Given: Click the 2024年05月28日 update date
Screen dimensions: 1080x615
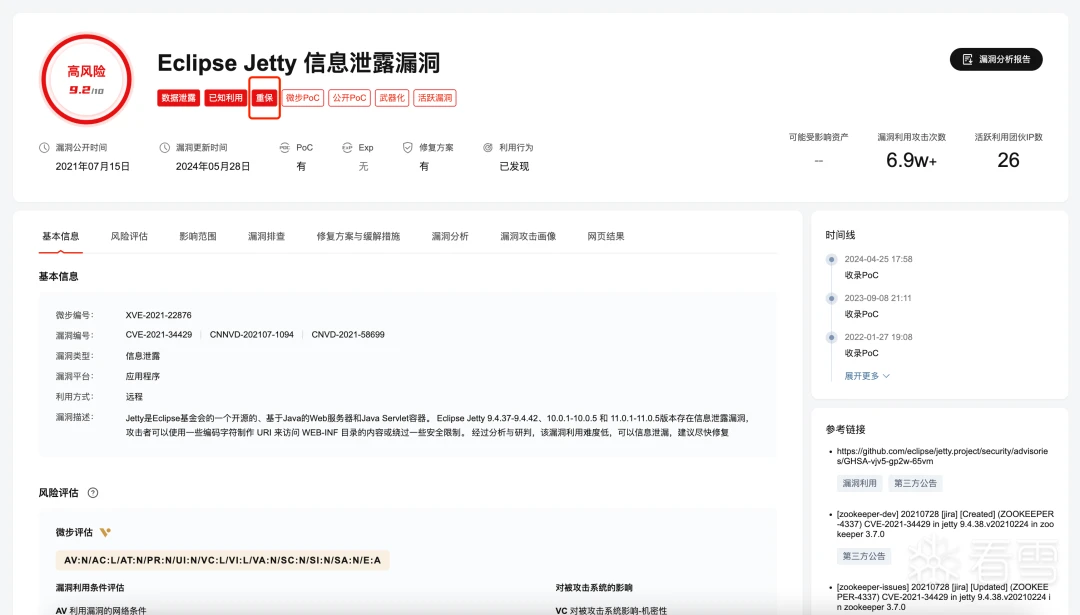Looking at the screenshot, I should (x=213, y=167).
